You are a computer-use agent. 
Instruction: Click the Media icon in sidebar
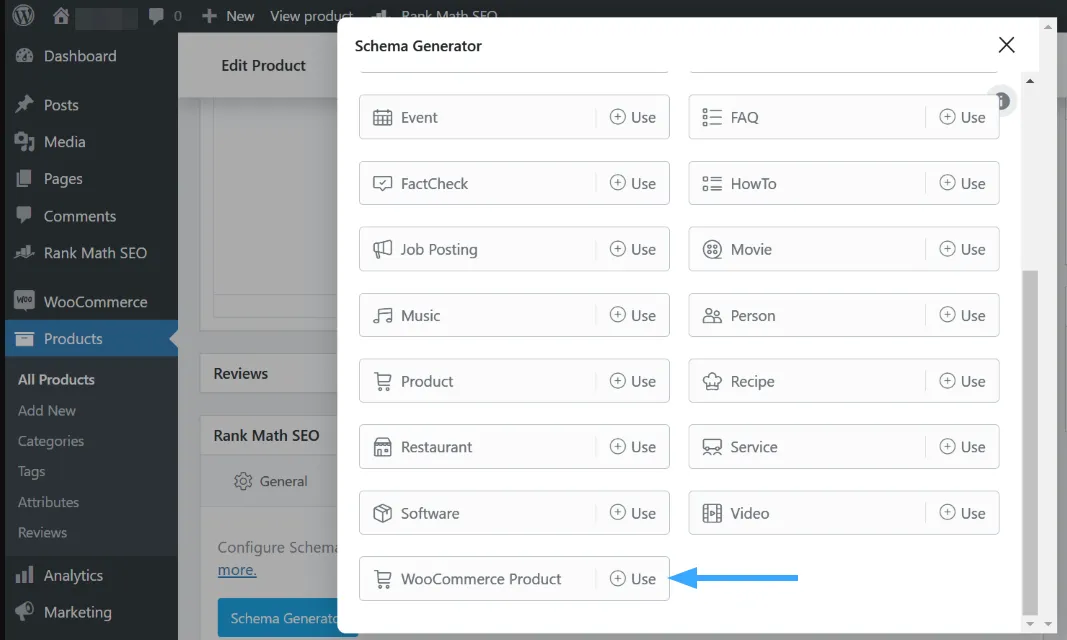pos(24,141)
